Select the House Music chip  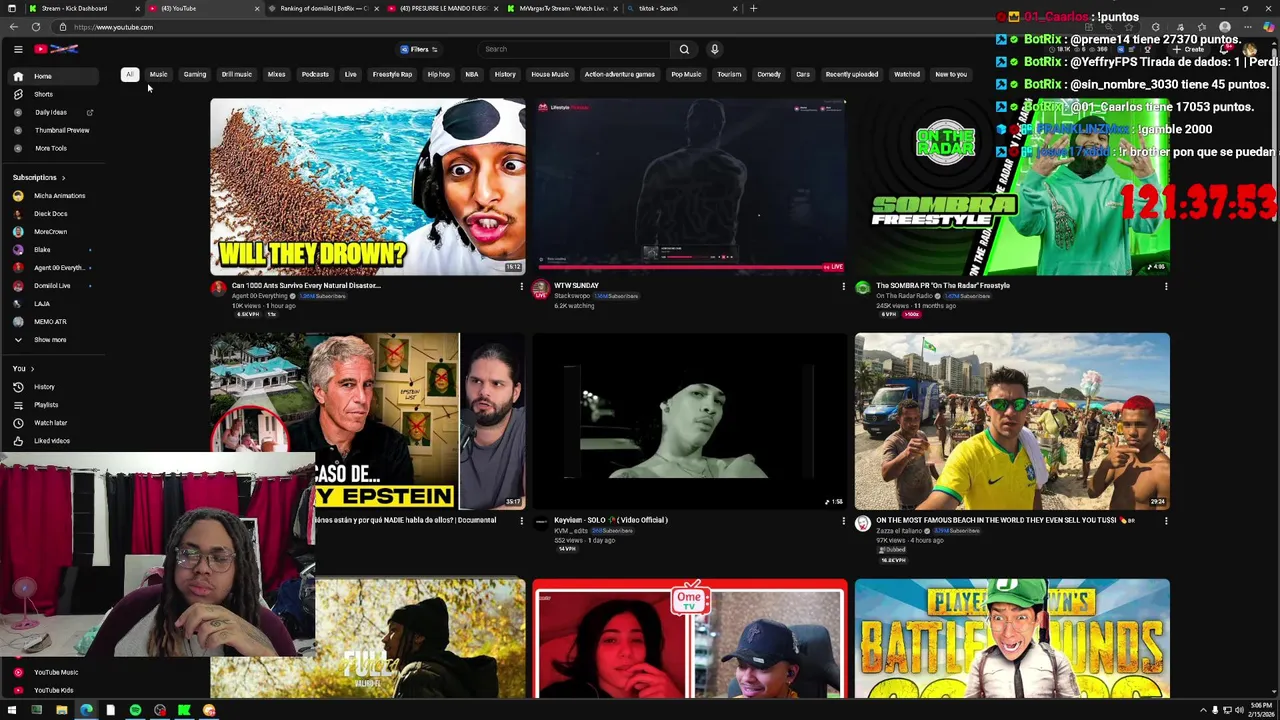[x=550, y=74]
